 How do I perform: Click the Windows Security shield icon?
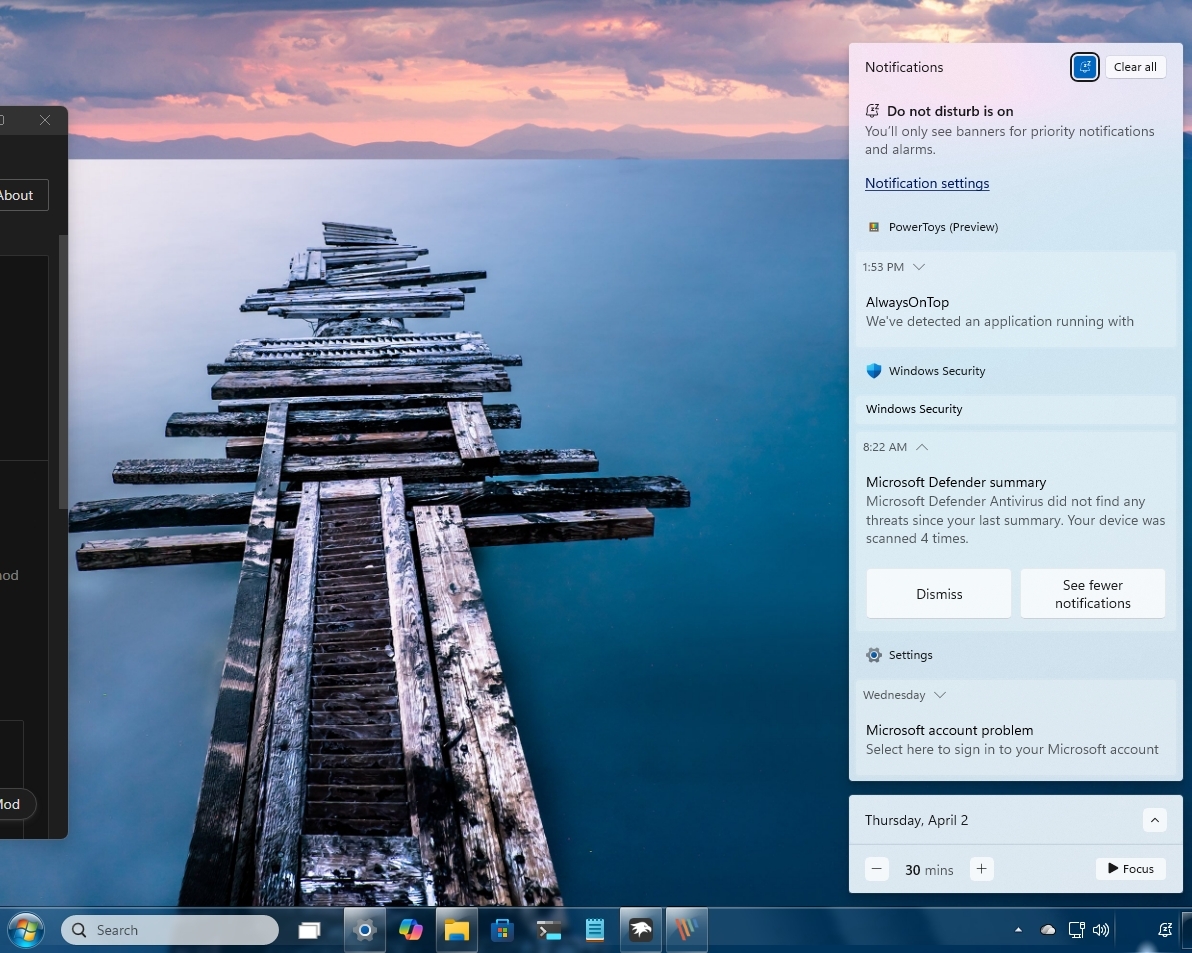pos(873,370)
